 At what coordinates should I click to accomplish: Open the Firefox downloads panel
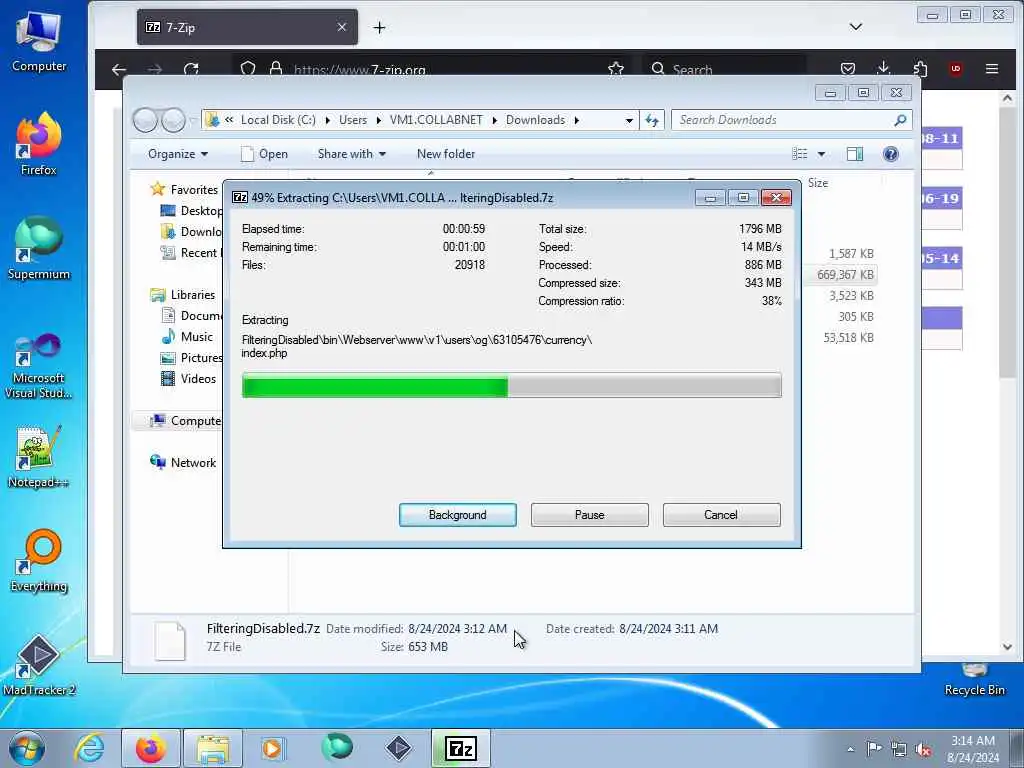pyautogui.click(x=883, y=68)
